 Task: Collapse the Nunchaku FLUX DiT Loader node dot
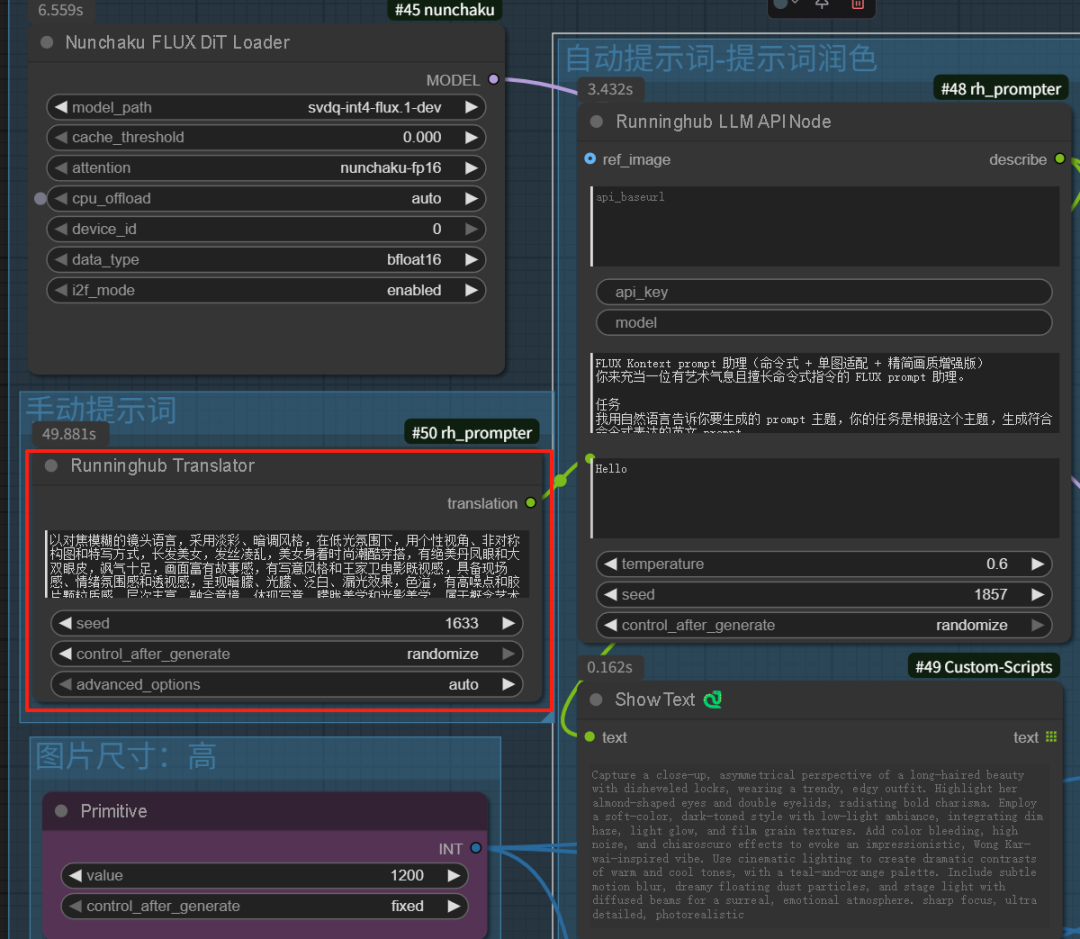click(47, 42)
